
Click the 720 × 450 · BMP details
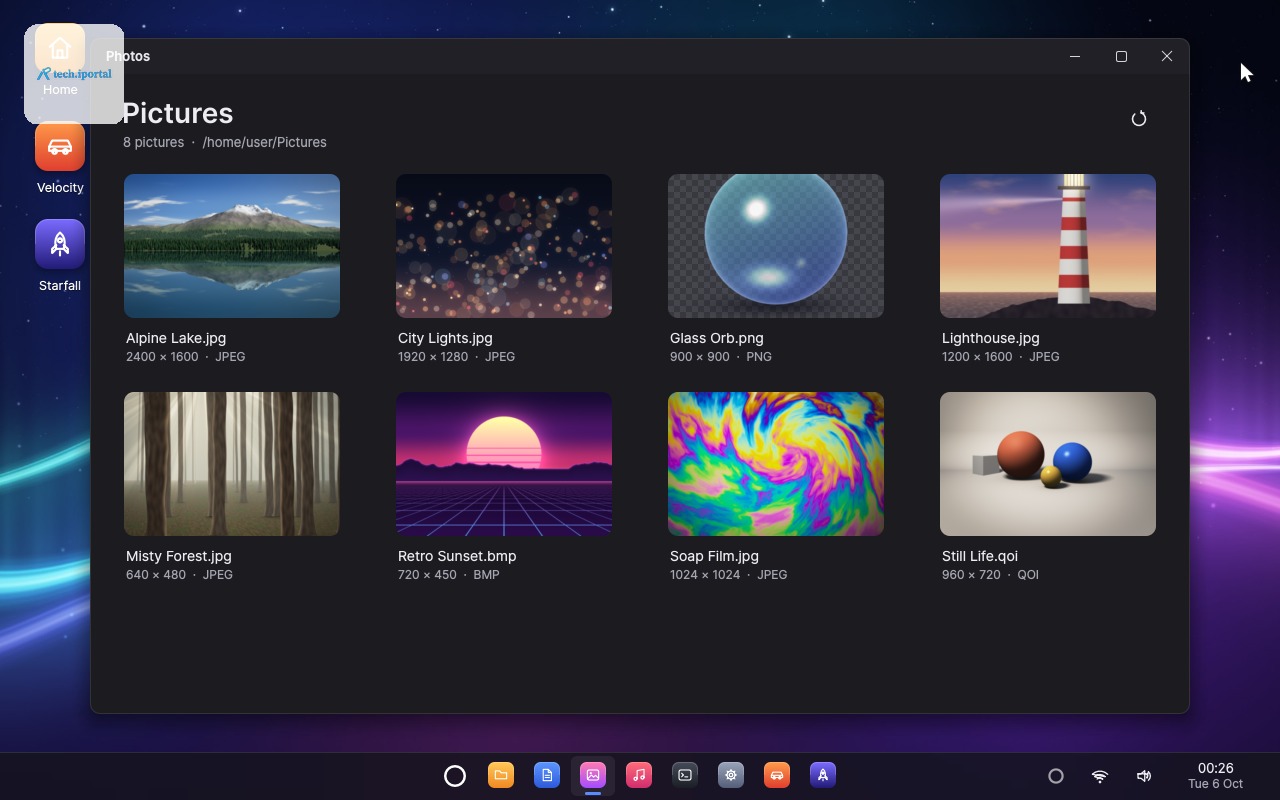pos(449,575)
